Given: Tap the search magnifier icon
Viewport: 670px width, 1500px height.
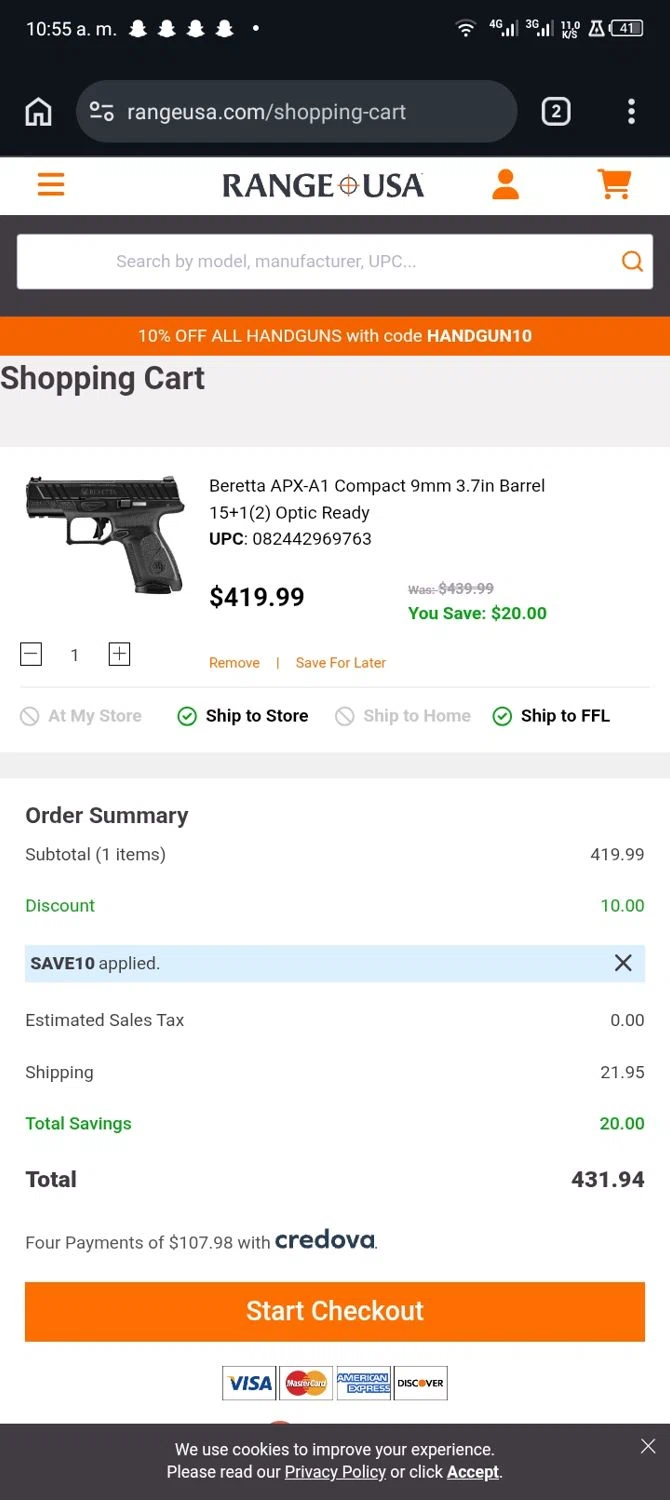Looking at the screenshot, I should pos(632,262).
